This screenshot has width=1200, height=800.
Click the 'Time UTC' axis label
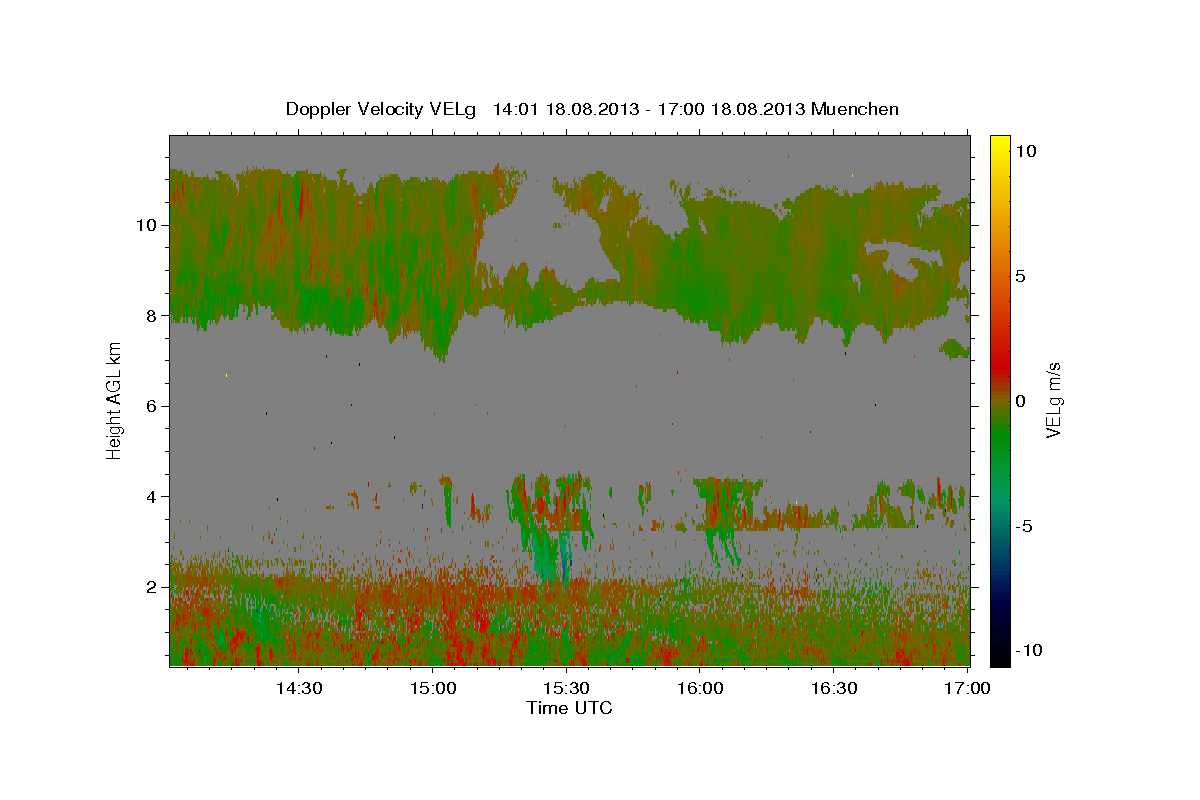pyautogui.click(x=569, y=708)
